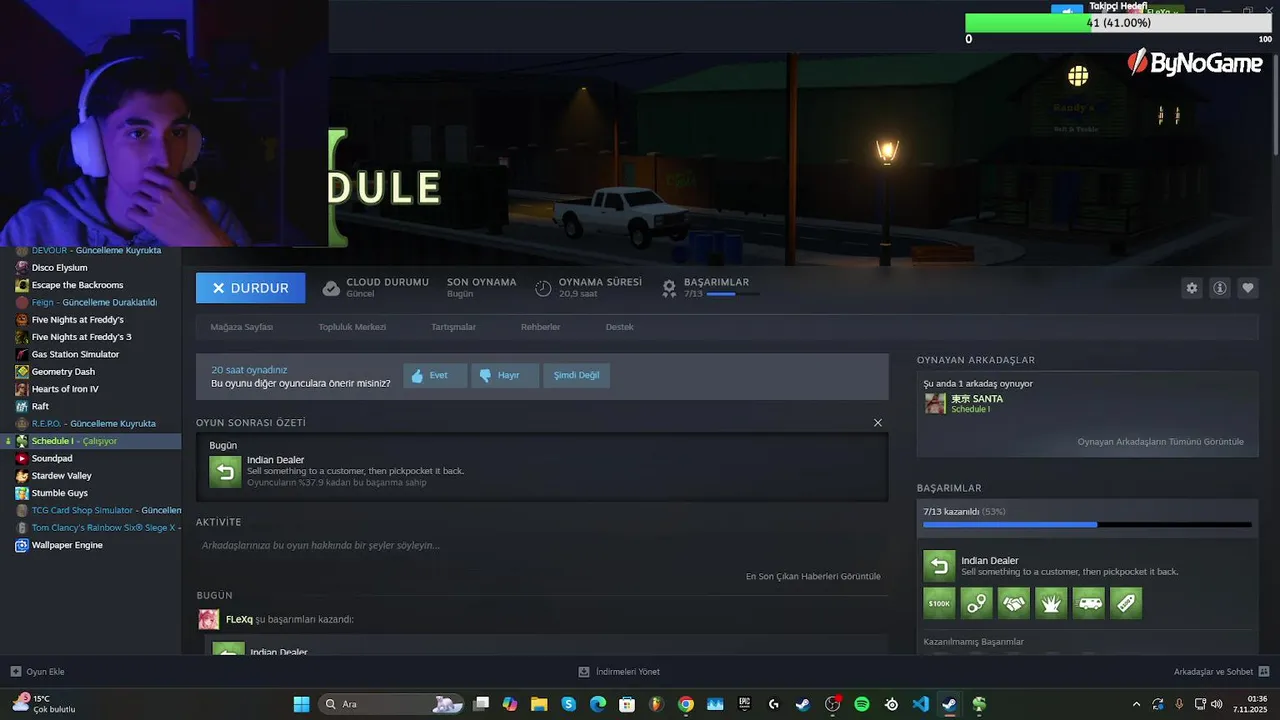The image size is (1280, 720).
Task: Click the Cloud Durumu cloud icon
Action: [x=331, y=288]
